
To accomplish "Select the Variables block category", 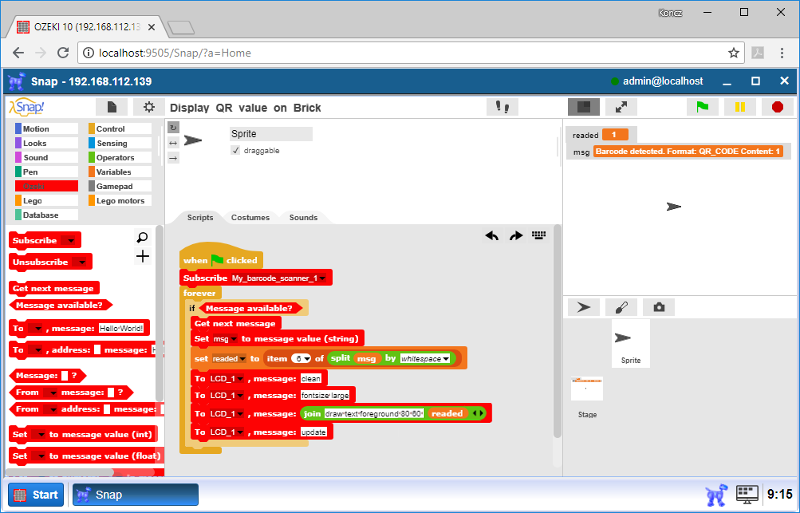I will (120, 172).
